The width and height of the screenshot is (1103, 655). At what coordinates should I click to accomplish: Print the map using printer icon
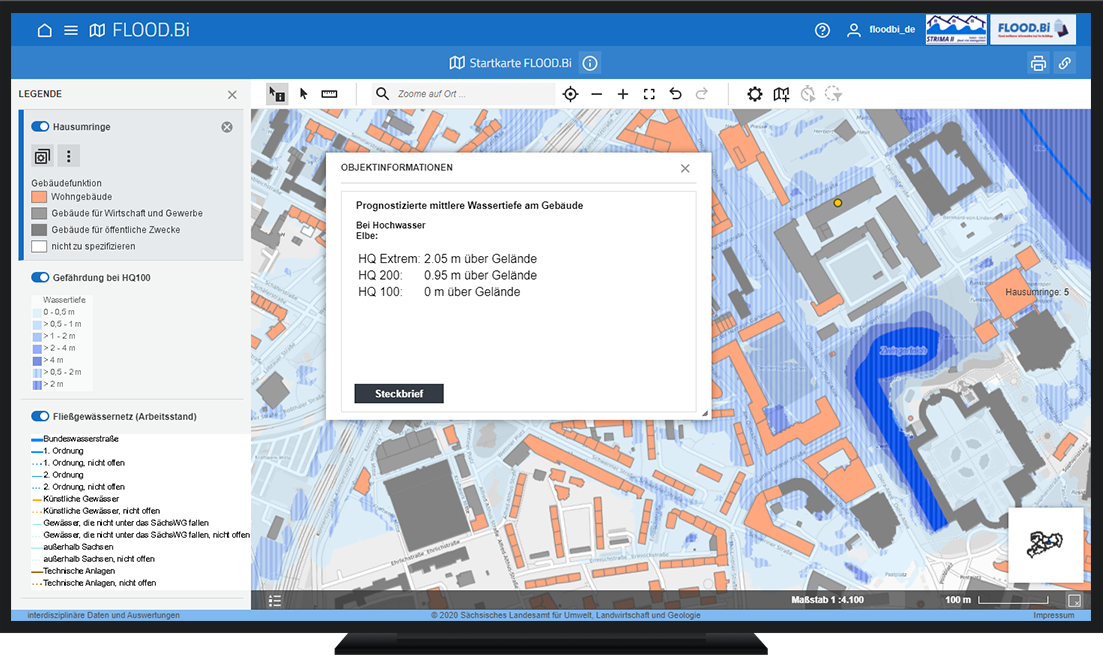1038,63
